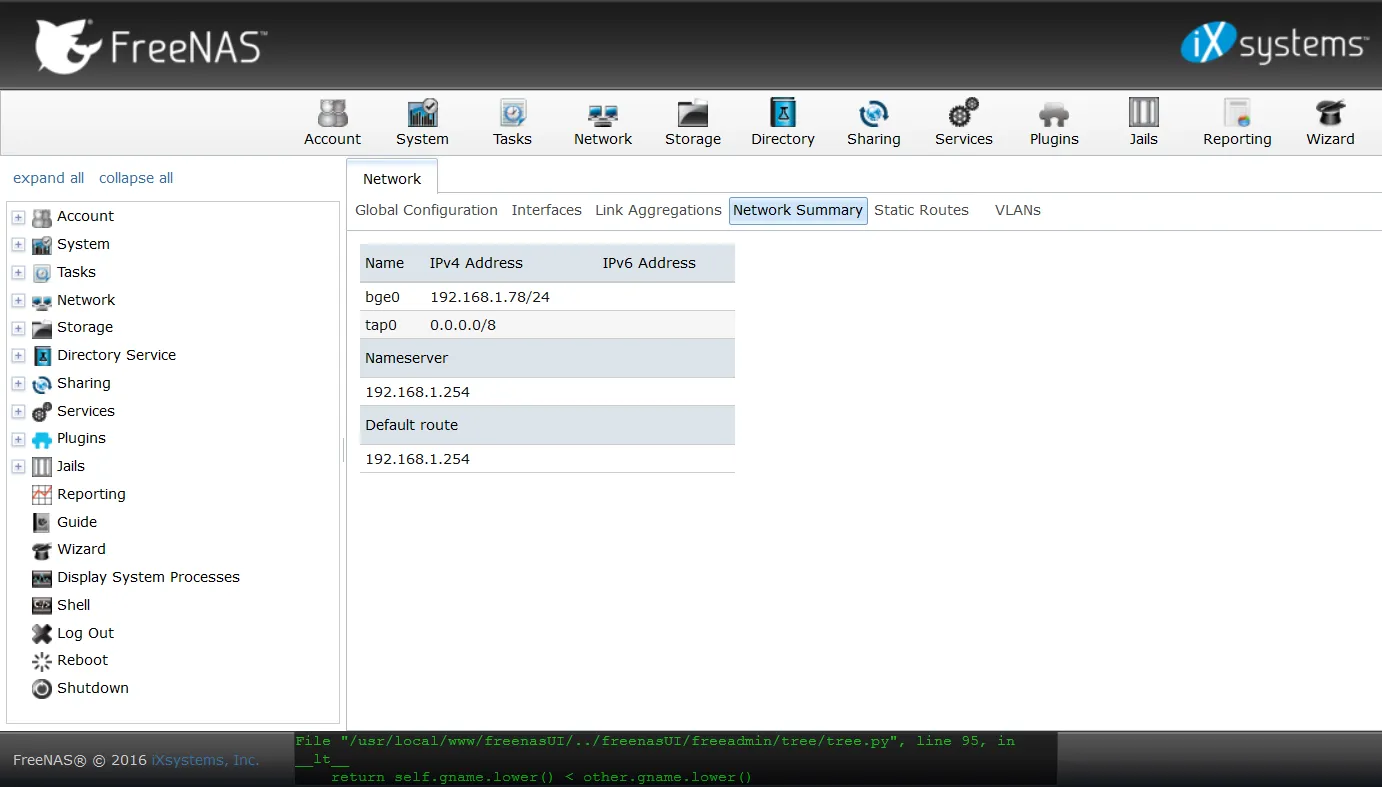Open the Shell from the sidebar
Viewport: 1382px width, 787px height.
click(72, 605)
